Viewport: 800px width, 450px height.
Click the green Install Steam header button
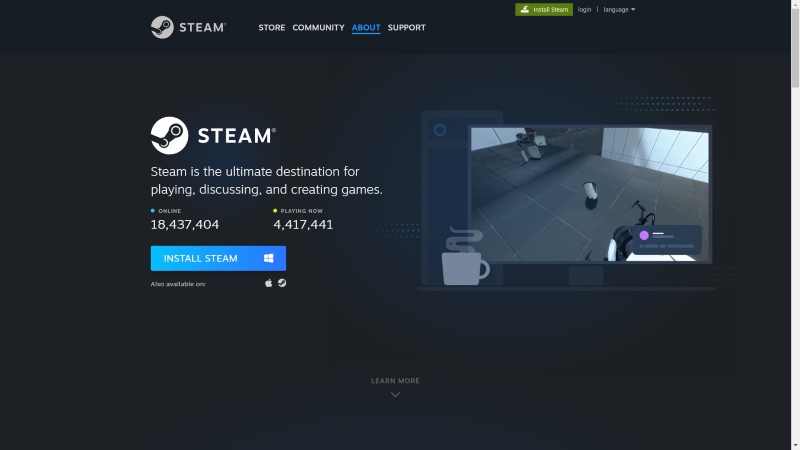(544, 9)
